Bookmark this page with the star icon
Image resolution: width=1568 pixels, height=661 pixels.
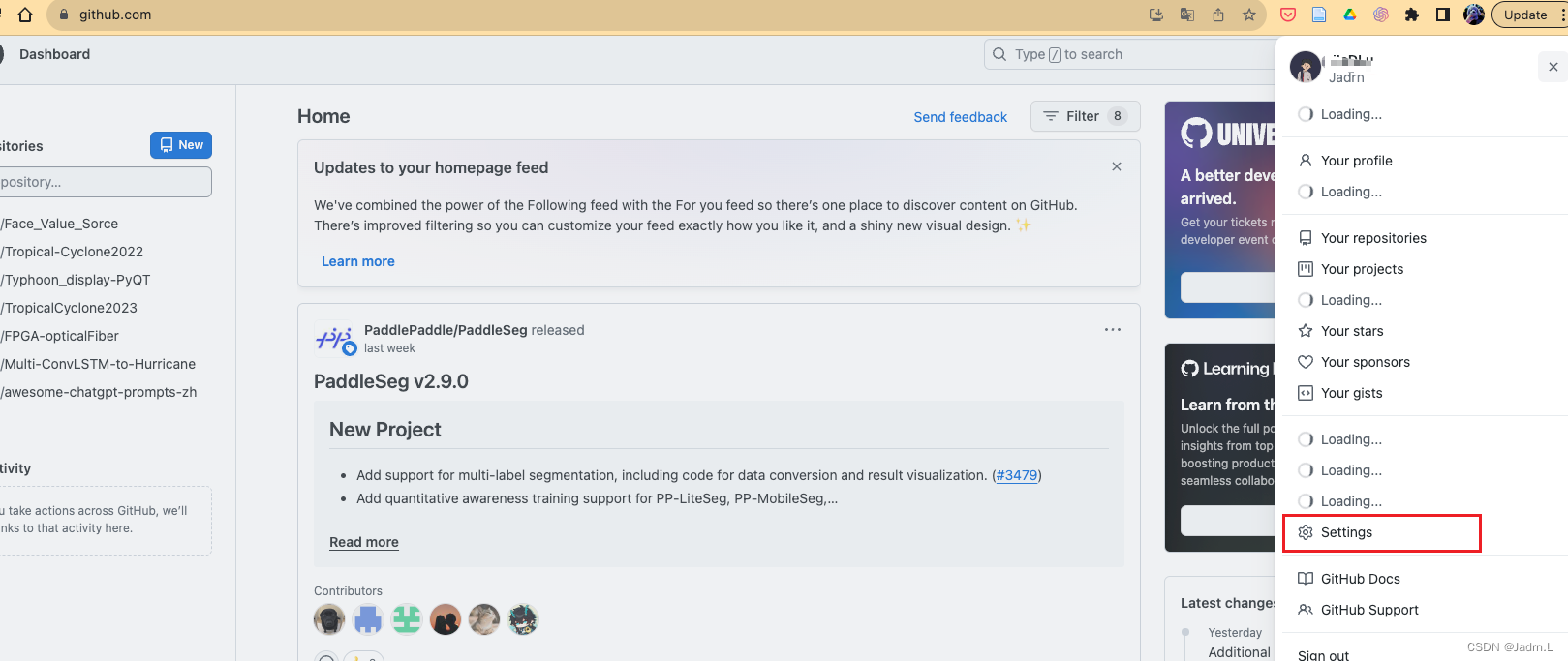click(1249, 15)
